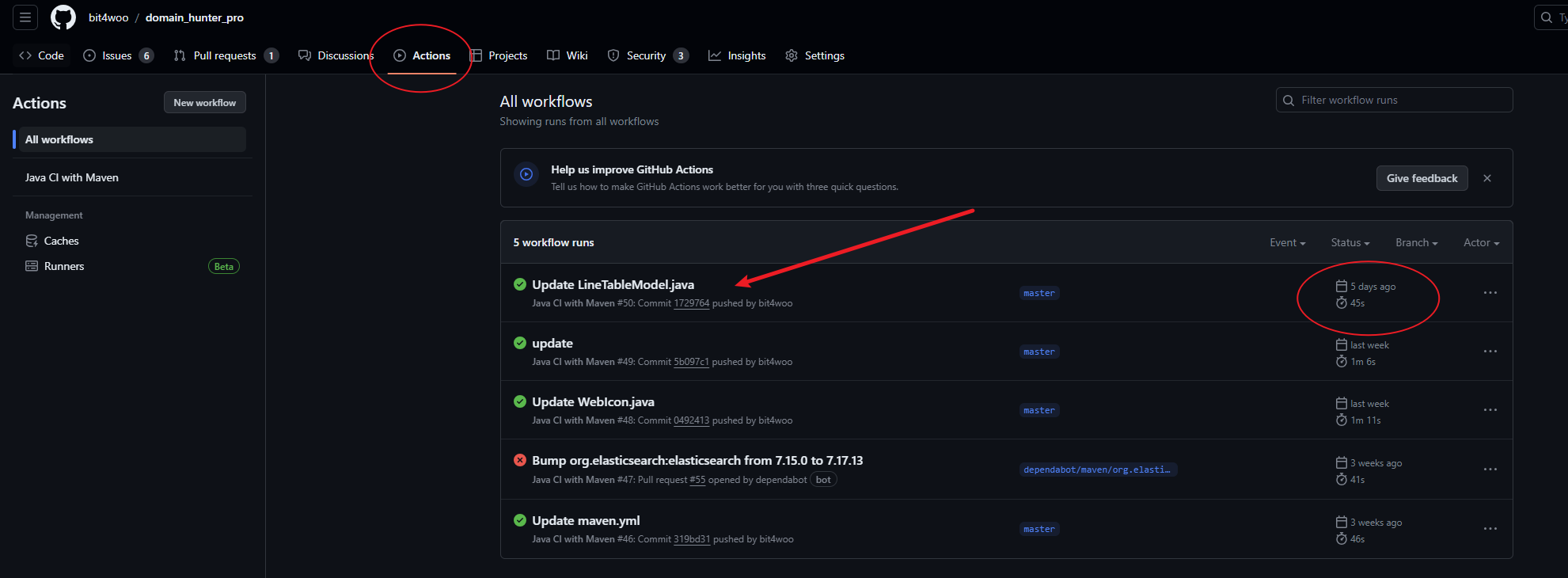This screenshot has width=1568, height=578.
Task: Open domain_hunter_pro repository link
Action: [x=195, y=17]
